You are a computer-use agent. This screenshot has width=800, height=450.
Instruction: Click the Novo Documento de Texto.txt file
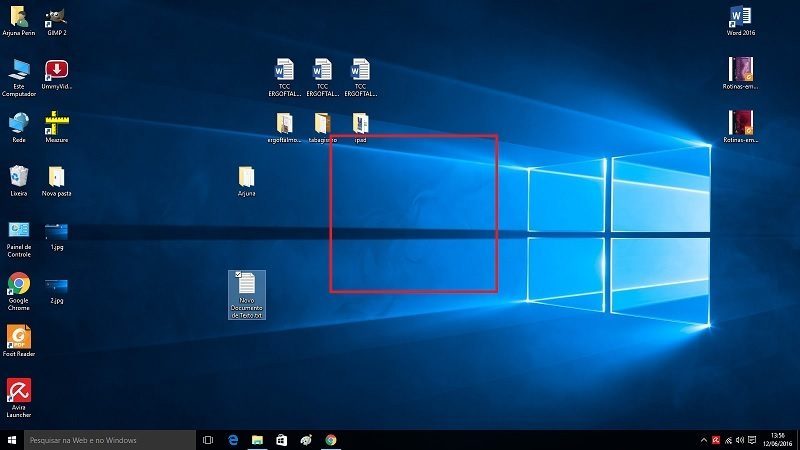coord(246,295)
